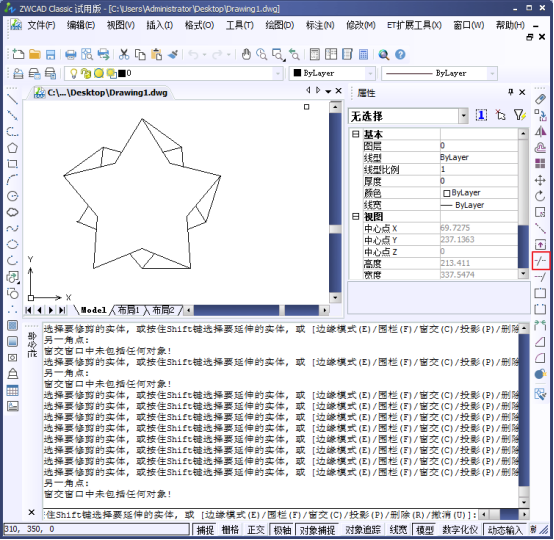Image resolution: width=554 pixels, height=540 pixels.
Task: Open the layer dropdown list
Action: coord(278,74)
